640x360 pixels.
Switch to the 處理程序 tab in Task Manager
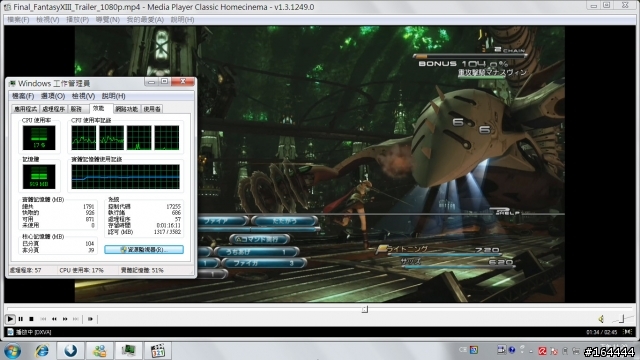coord(53,109)
